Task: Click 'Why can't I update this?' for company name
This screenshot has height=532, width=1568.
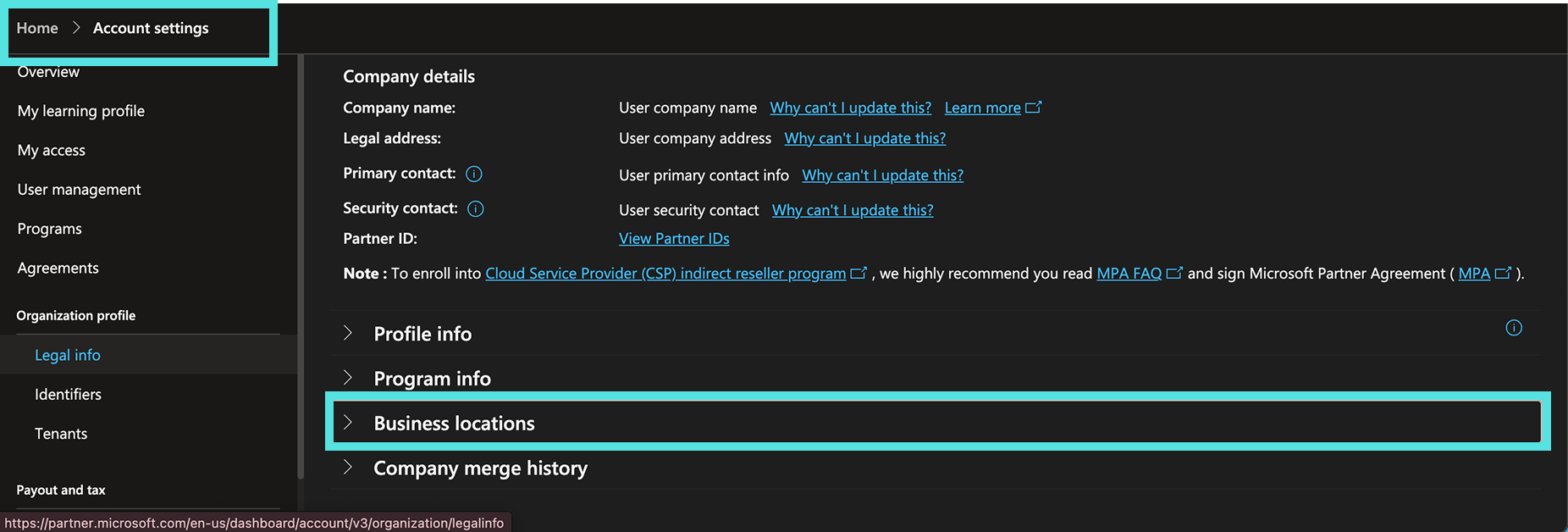Action: click(x=850, y=108)
